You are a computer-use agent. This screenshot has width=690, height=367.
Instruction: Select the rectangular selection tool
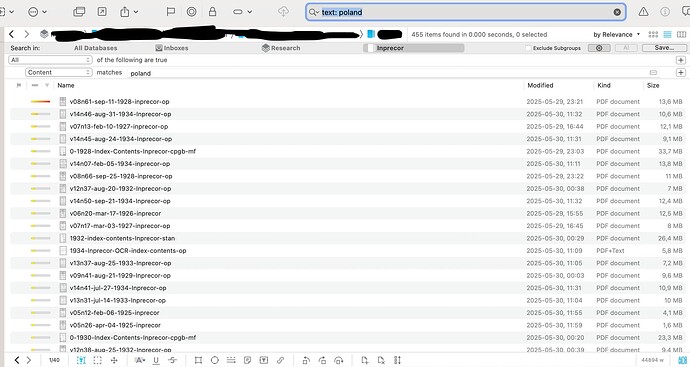pyautogui.click(x=98, y=360)
